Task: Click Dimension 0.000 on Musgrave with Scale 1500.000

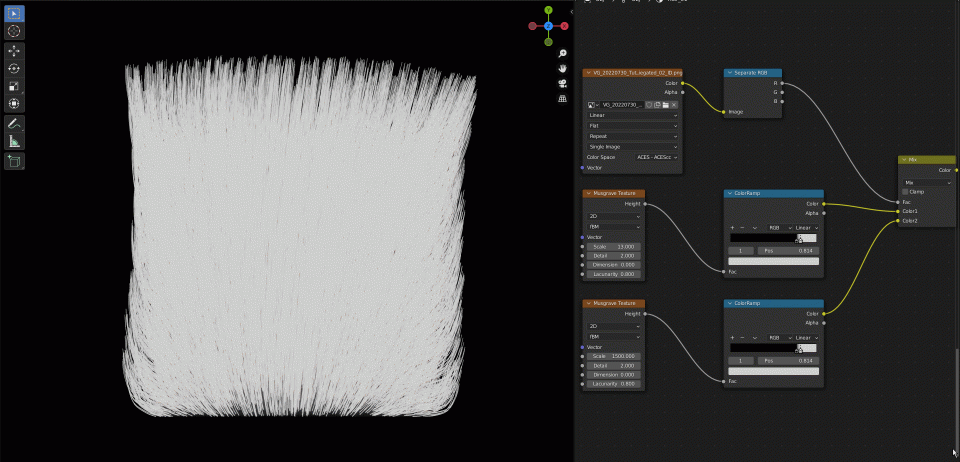Action: [613, 374]
